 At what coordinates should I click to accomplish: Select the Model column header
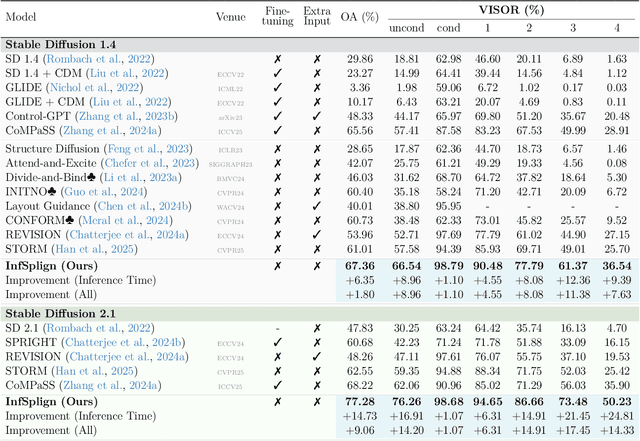point(23,17)
